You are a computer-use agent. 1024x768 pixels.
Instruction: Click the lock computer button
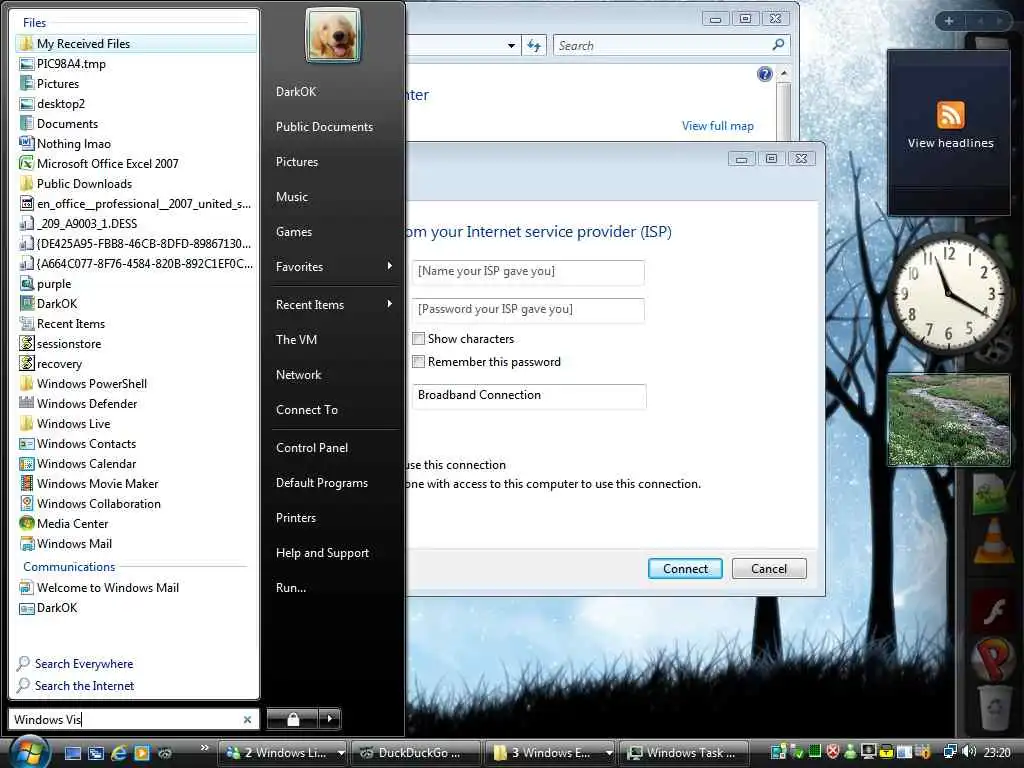point(293,719)
